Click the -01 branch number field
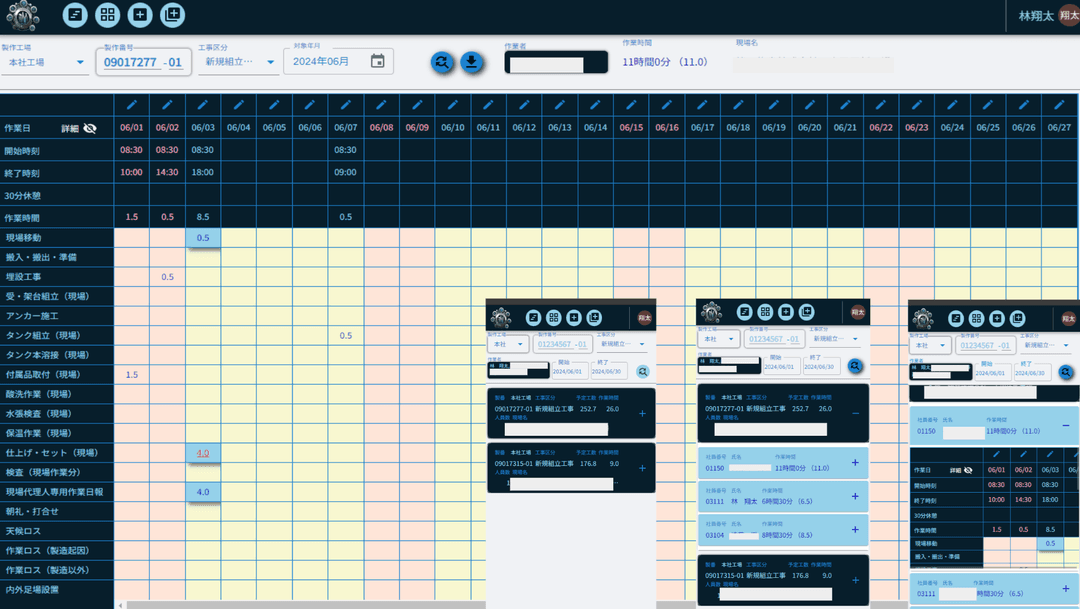 click(x=174, y=62)
